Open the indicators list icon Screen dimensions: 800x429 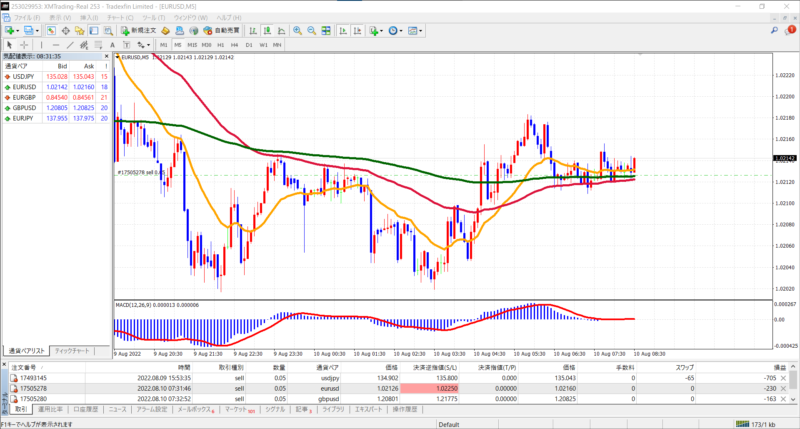pos(374,31)
